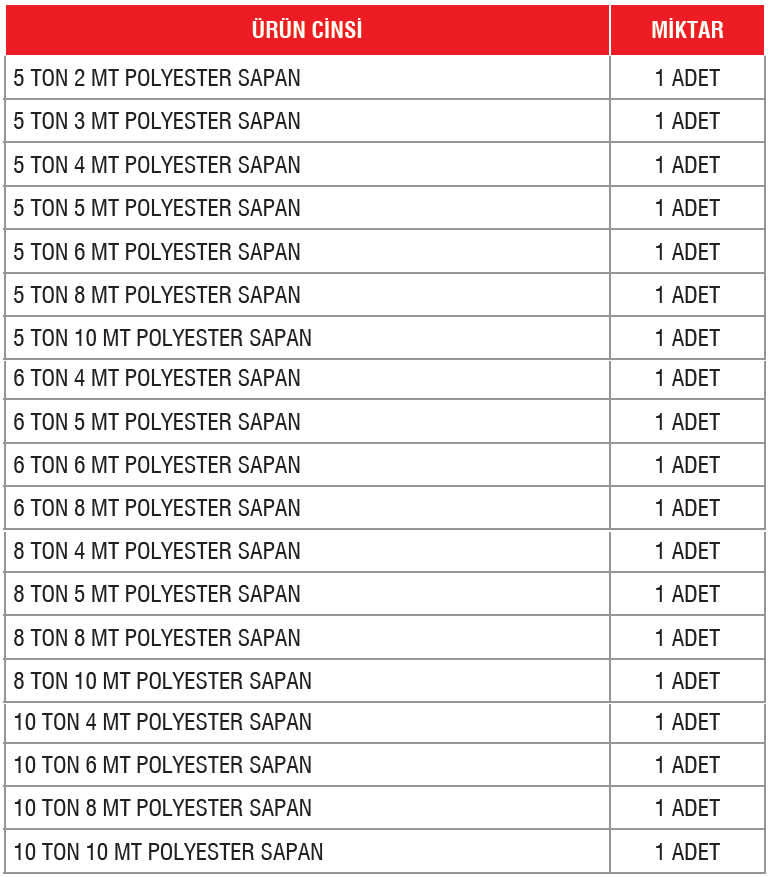
Task: Click the 6 TON 4 MT POLYESTER SAPAN cell
Action: 157,378
